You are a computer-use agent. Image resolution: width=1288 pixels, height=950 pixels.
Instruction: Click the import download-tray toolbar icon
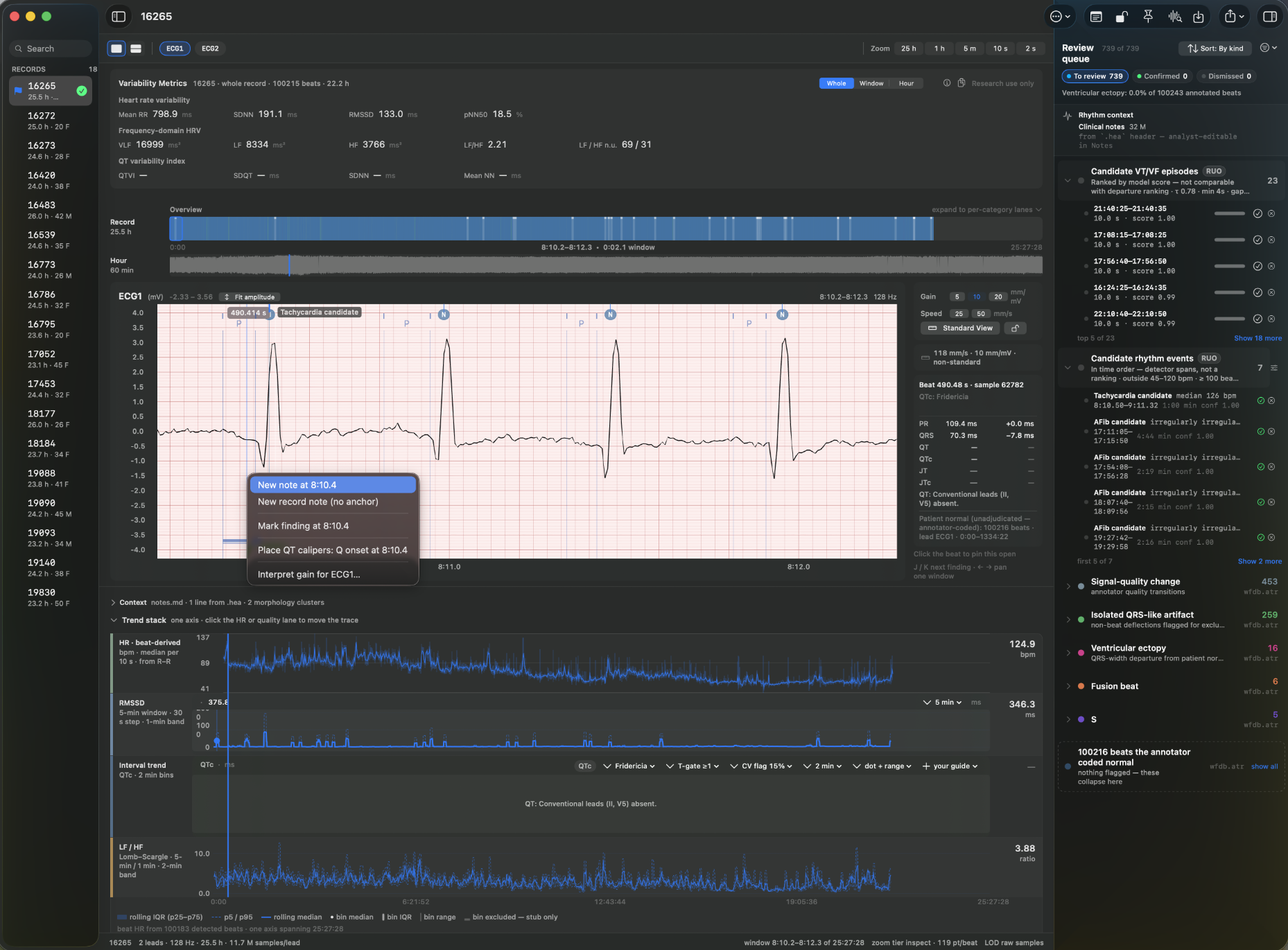pos(1199,17)
